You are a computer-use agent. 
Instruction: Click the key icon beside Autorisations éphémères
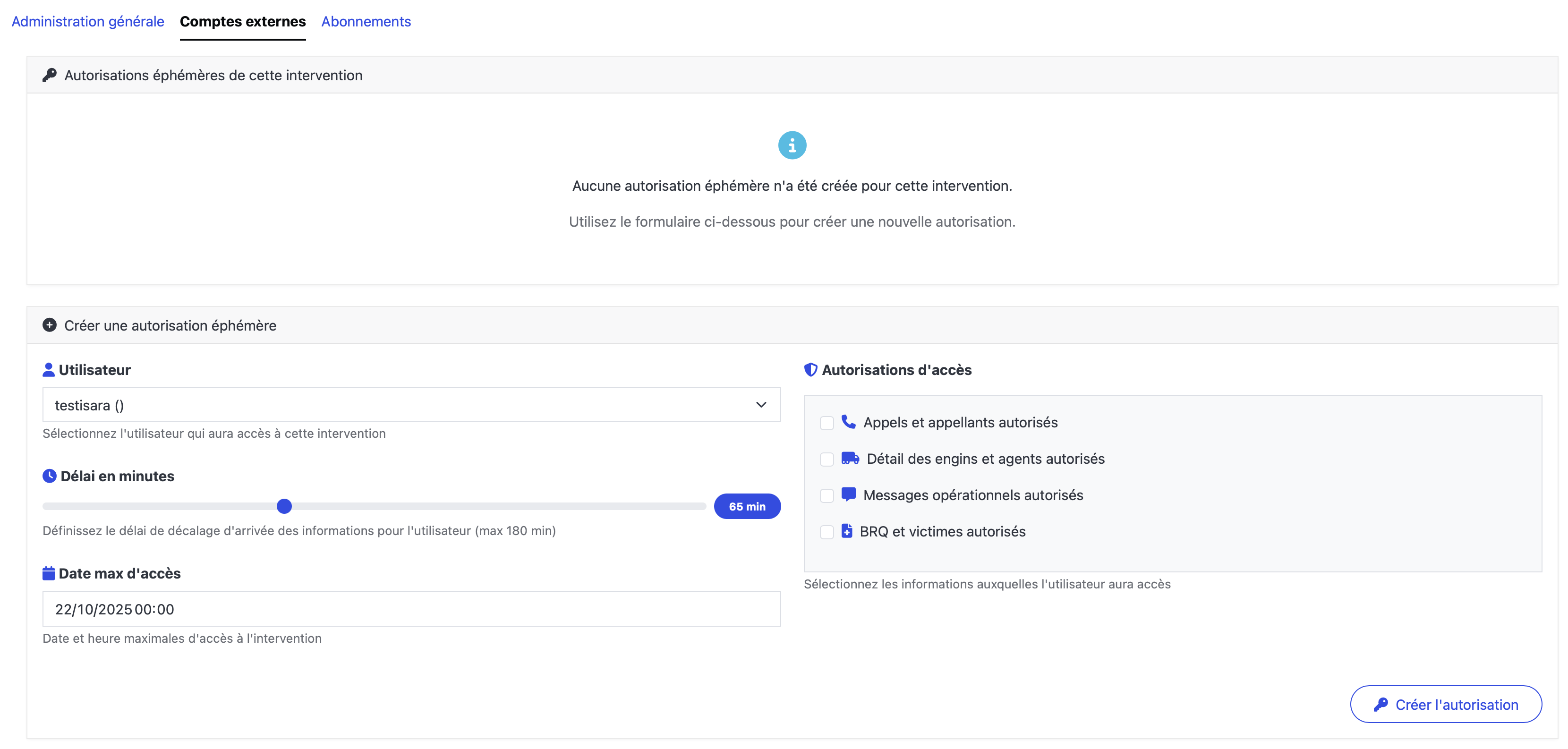point(49,75)
